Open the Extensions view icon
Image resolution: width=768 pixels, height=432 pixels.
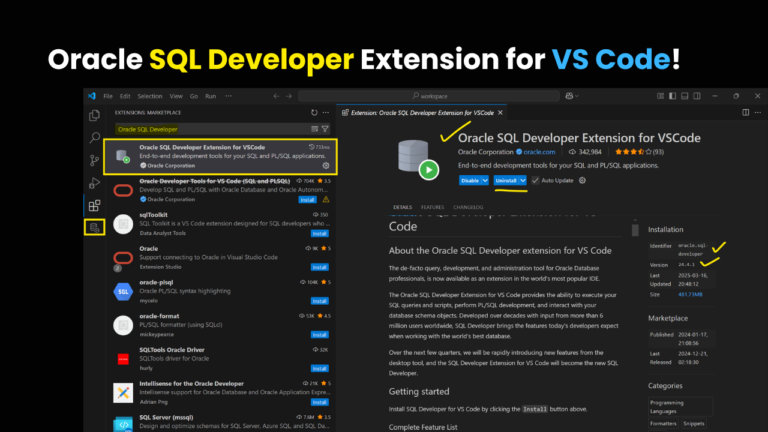click(x=95, y=205)
